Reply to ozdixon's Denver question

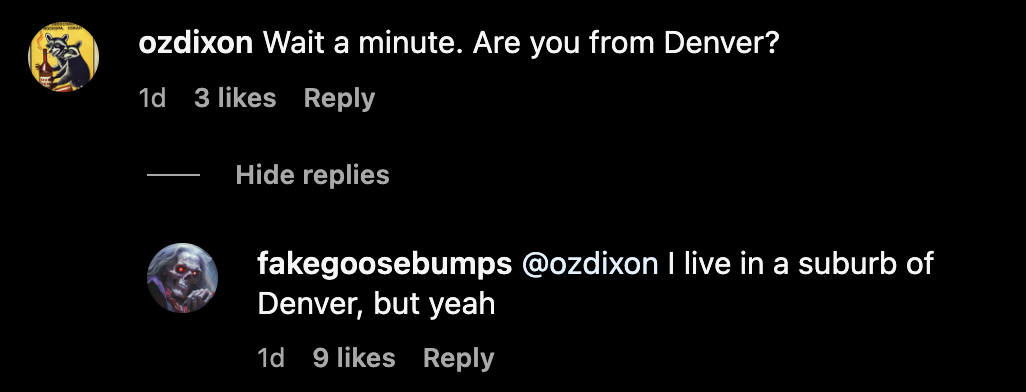click(x=340, y=98)
